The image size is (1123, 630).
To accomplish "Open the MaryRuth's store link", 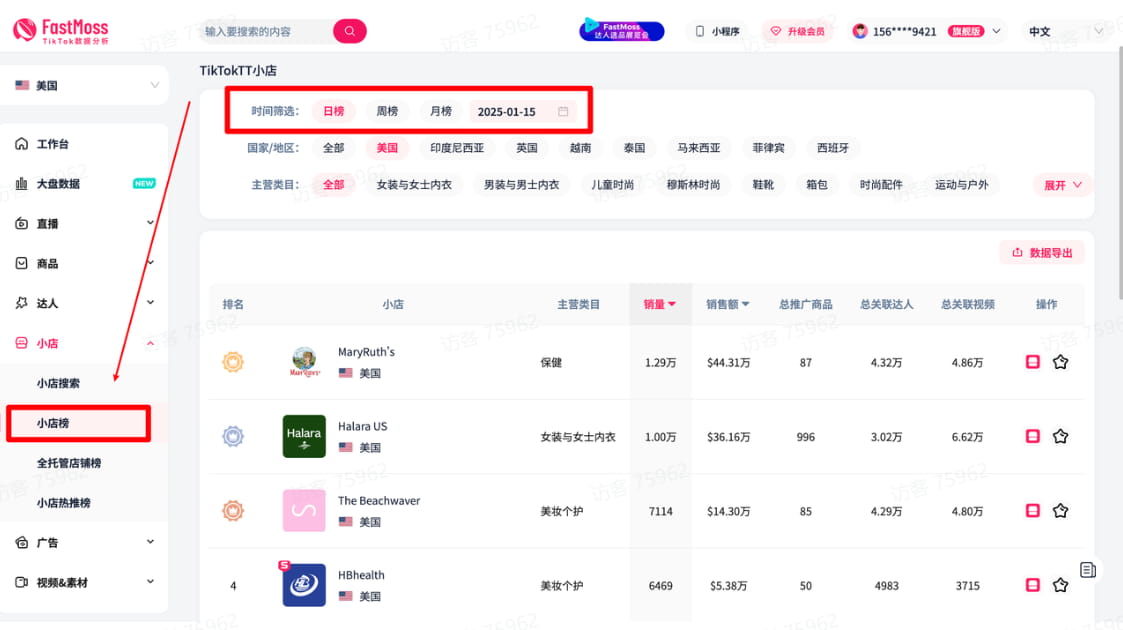I will pos(366,352).
